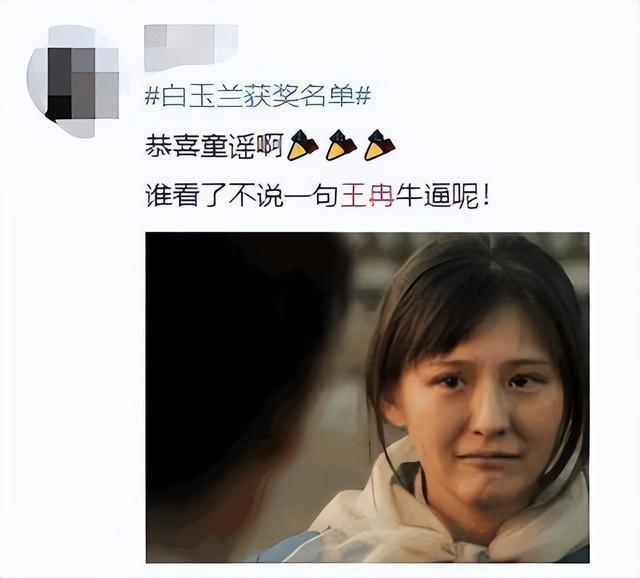Open the attached photo in the post
Screen dimensions: 640x578
[367, 397]
